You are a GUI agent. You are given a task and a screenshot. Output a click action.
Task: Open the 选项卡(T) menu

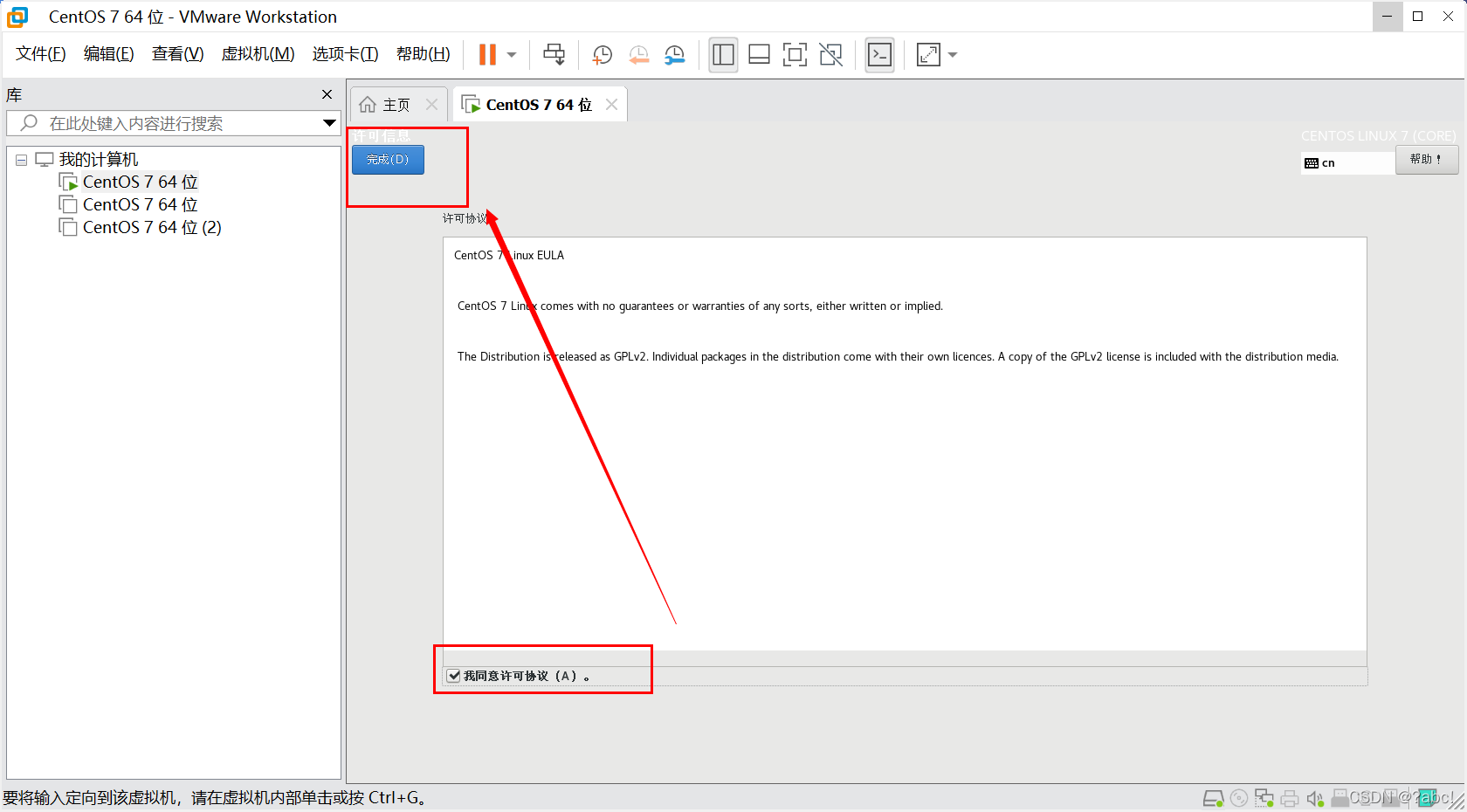[x=346, y=54]
